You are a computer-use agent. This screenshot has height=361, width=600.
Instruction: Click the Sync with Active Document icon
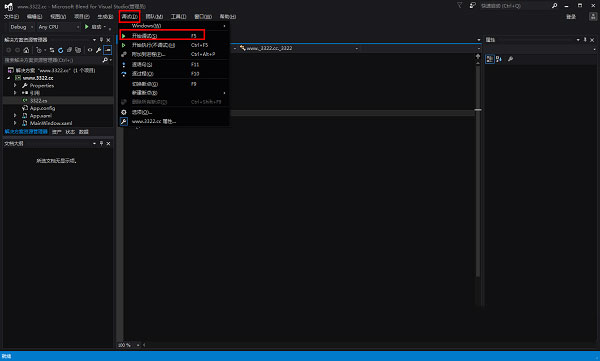coord(52,50)
